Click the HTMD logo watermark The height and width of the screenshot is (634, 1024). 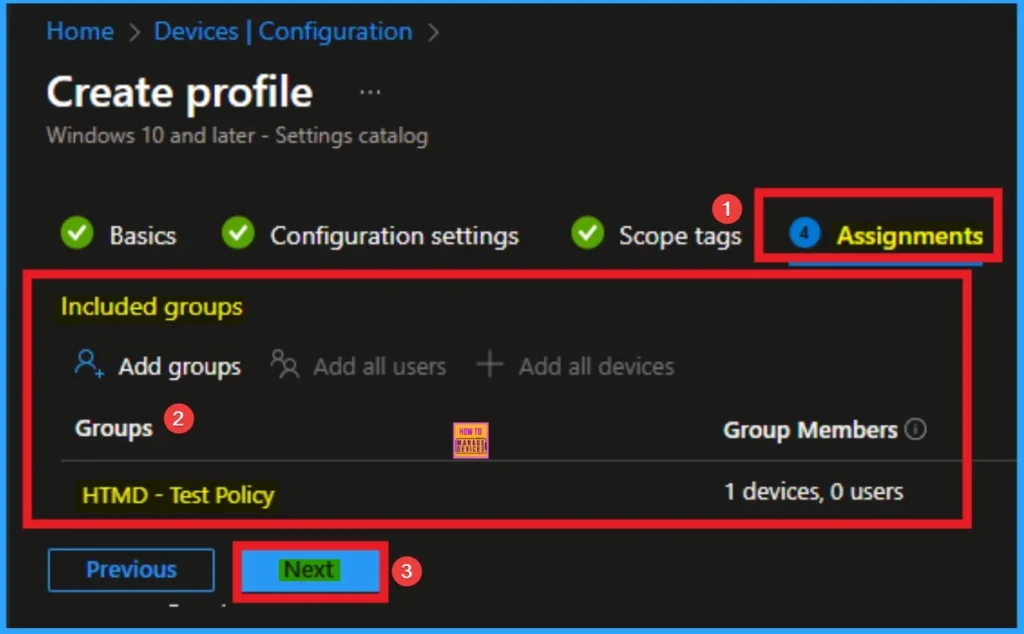[470, 439]
